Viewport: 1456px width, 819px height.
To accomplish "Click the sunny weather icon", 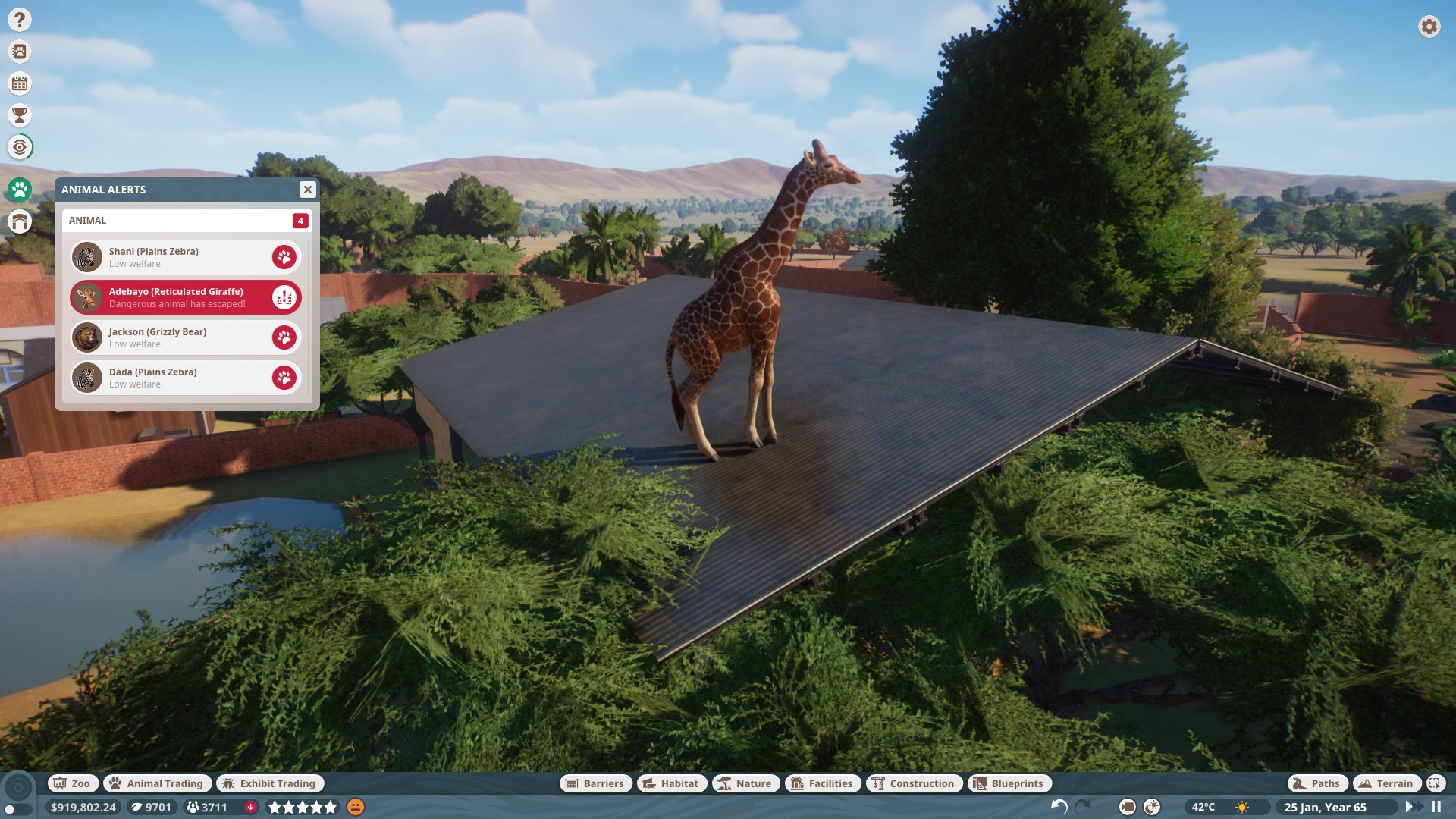I will (x=1242, y=807).
